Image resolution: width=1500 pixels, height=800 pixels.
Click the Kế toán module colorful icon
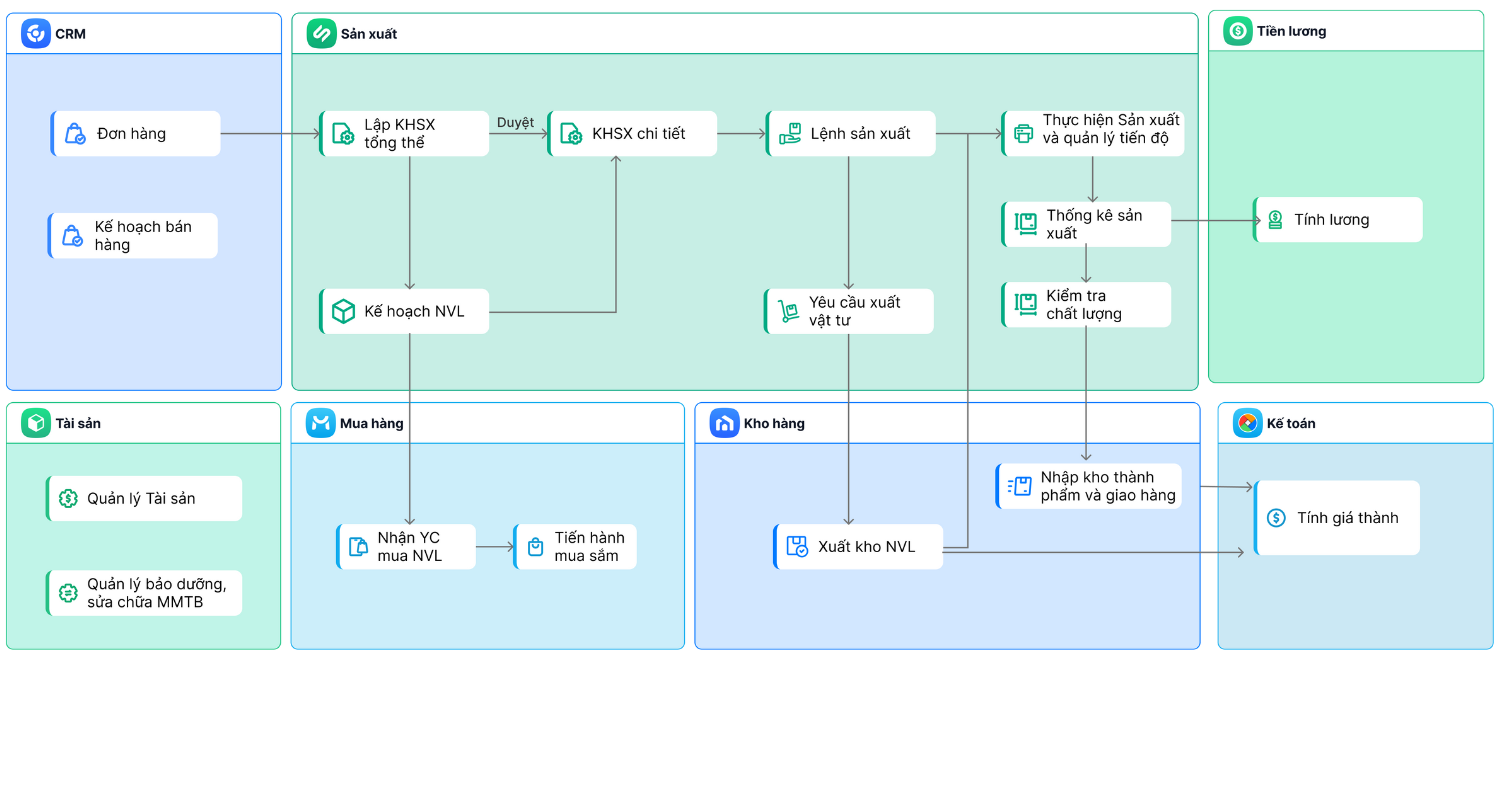pos(1247,423)
